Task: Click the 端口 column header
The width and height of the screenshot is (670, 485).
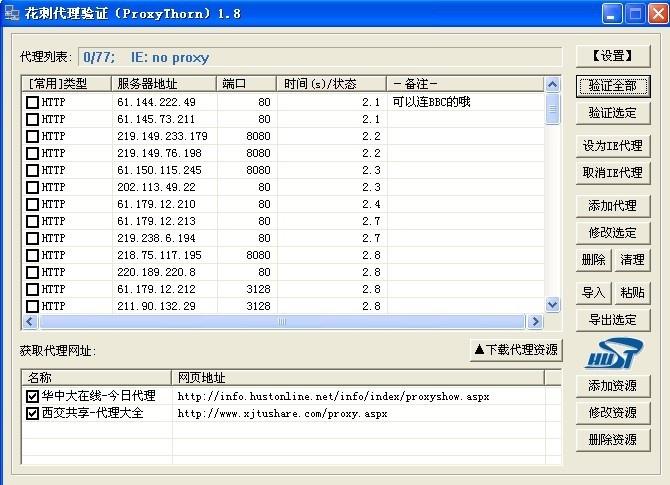Action: click(247, 84)
